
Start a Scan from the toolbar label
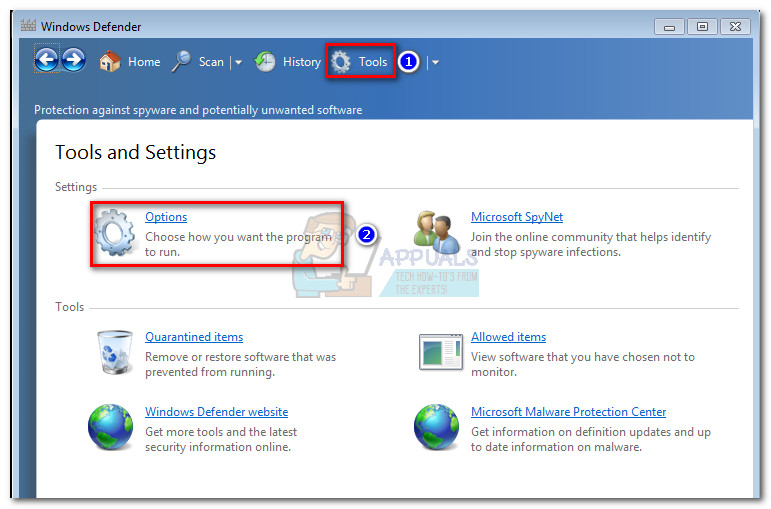(x=211, y=62)
